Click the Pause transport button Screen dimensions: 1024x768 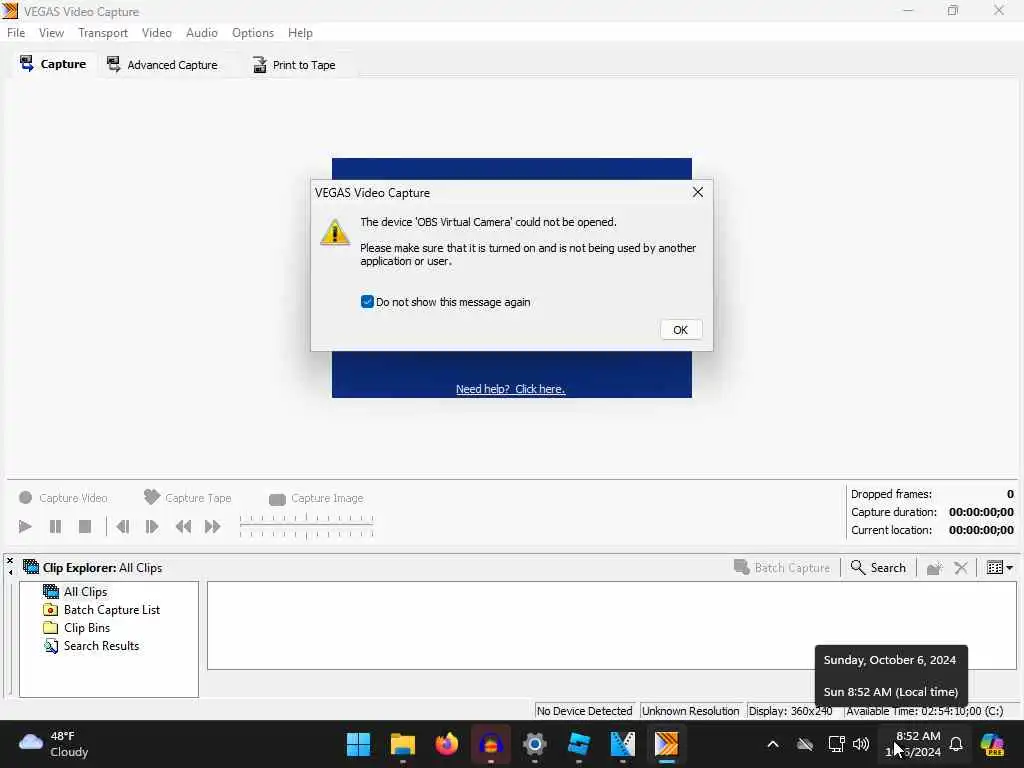56,526
